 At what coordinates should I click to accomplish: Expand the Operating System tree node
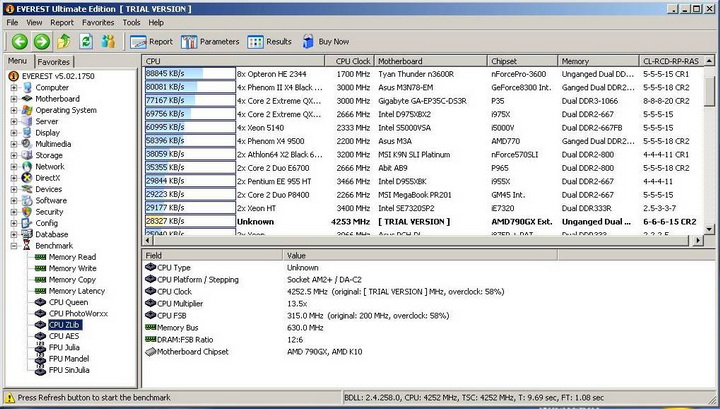14,110
